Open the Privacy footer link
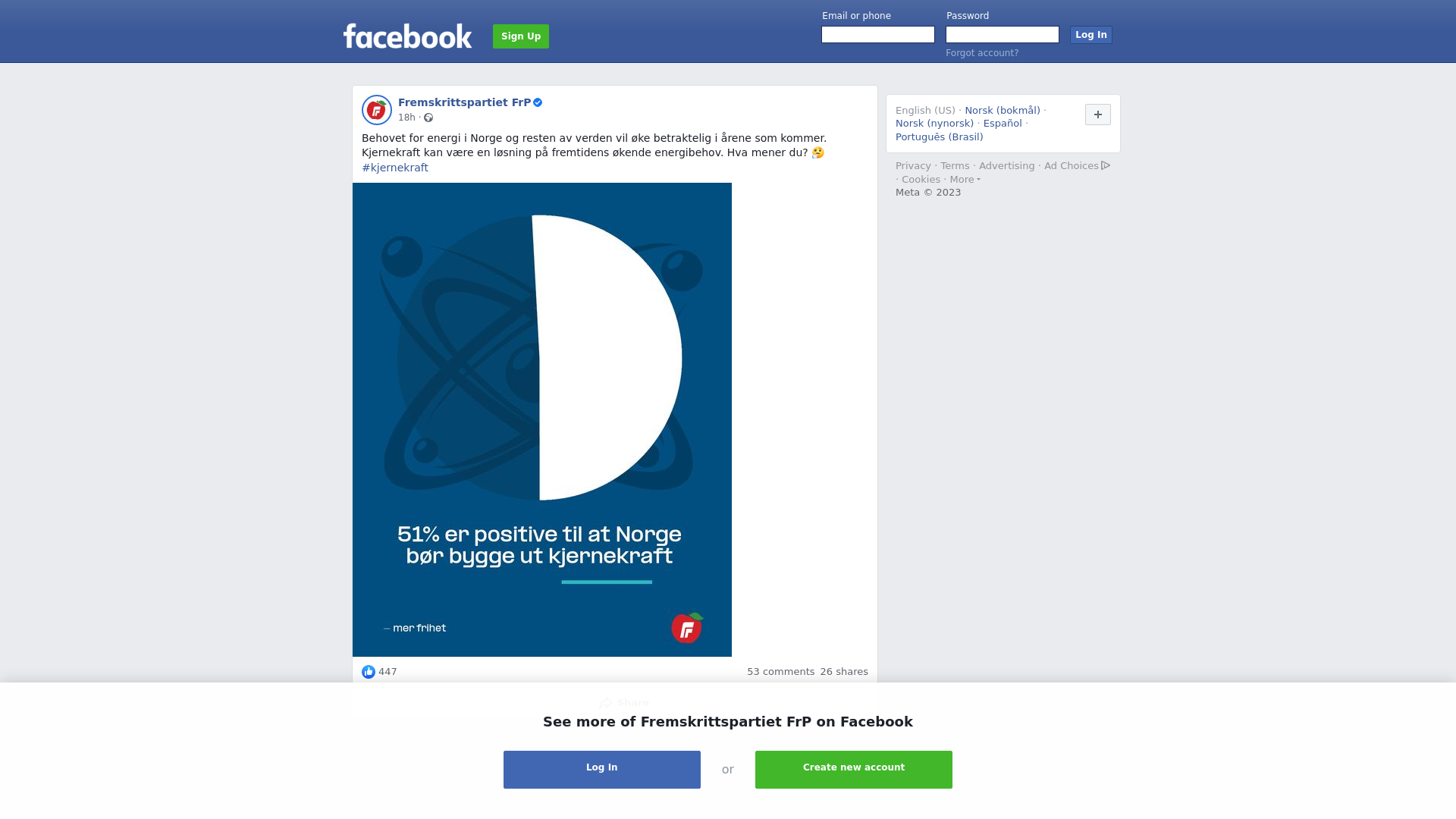Screen dimensions: 1456x819 point(913,166)
